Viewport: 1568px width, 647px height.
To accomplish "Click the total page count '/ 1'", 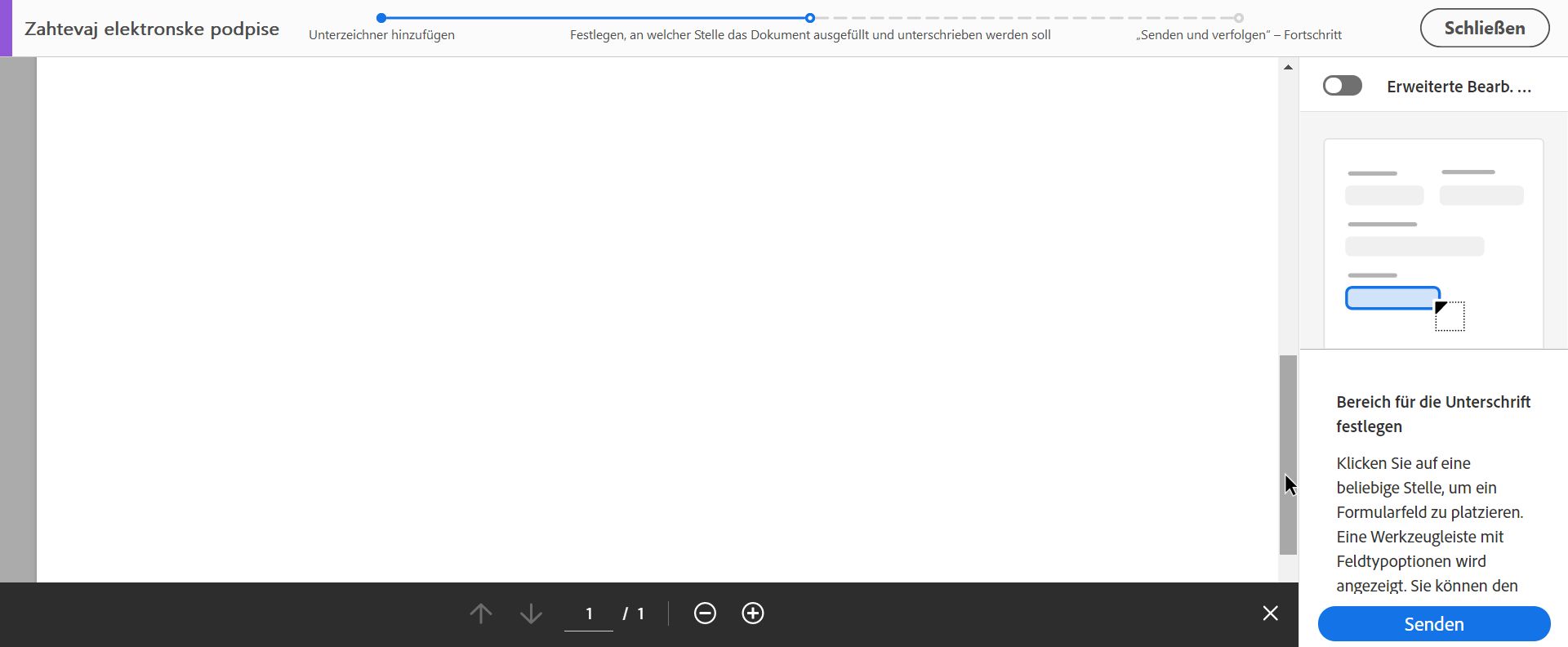I will point(634,614).
